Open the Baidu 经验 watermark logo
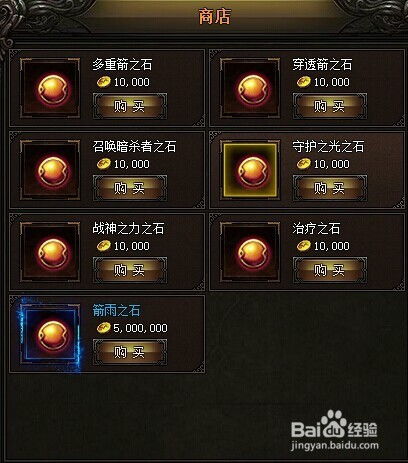 coord(334,430)
